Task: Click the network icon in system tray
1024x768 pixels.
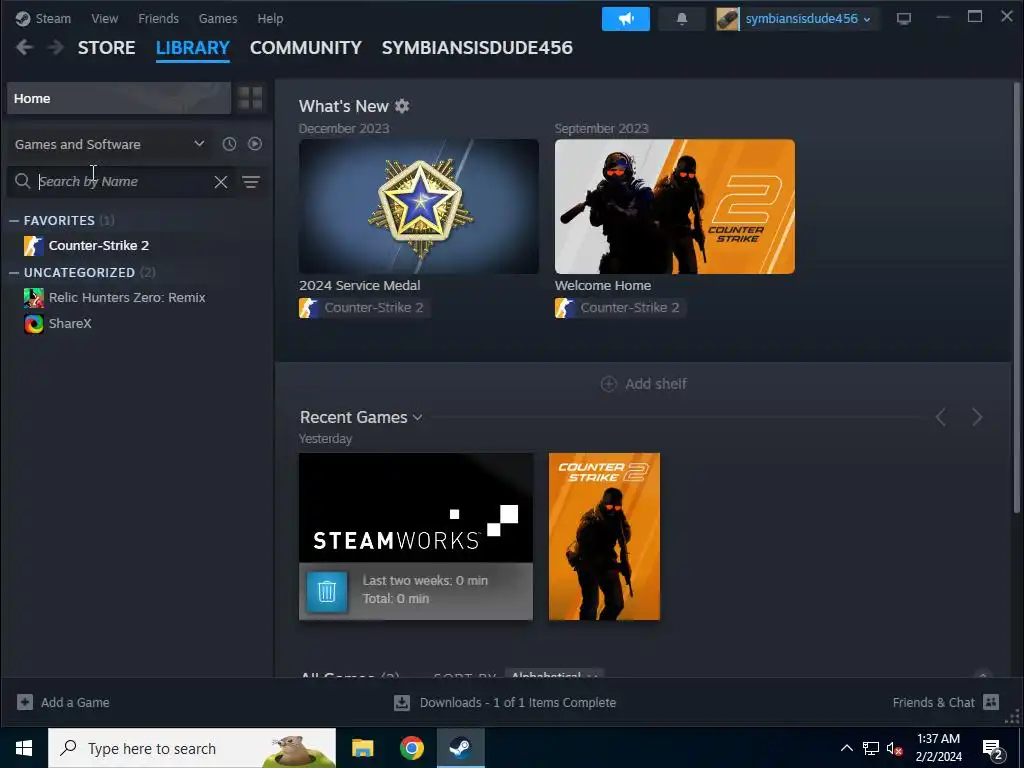Action: 871,748
